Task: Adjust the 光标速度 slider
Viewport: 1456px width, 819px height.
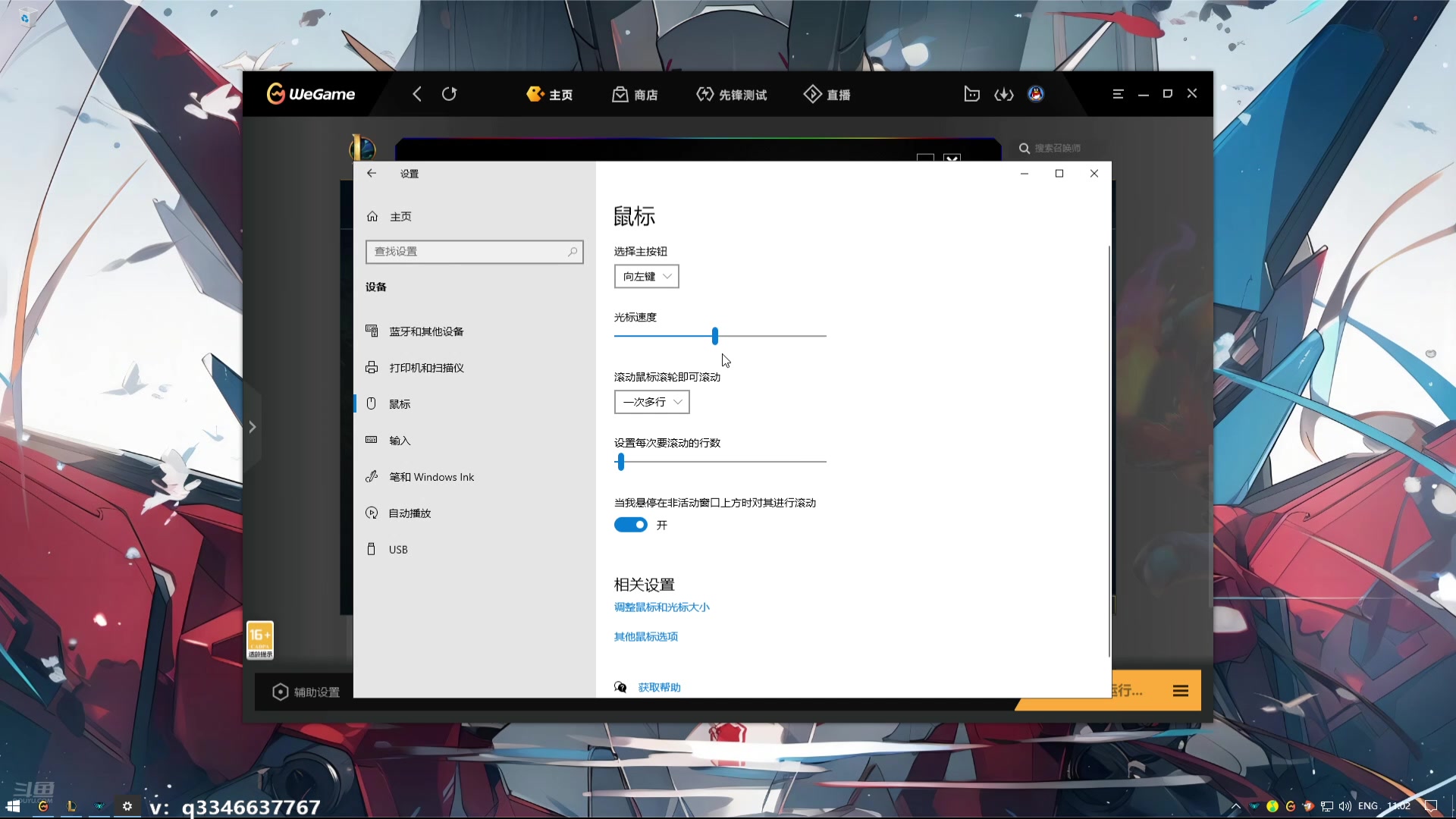Action: pos(715,336)
